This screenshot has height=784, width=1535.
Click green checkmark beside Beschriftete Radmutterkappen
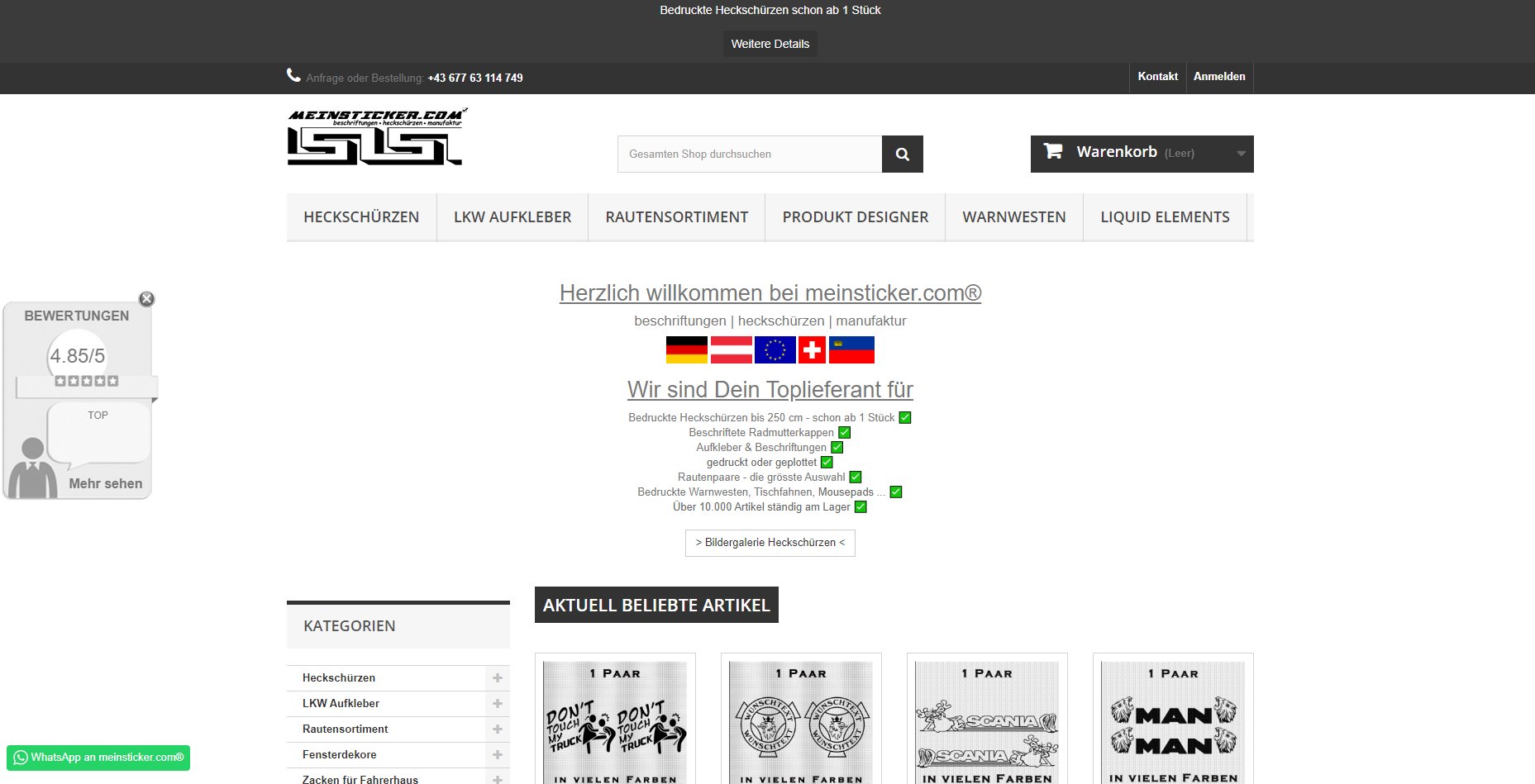coord(844,433)
